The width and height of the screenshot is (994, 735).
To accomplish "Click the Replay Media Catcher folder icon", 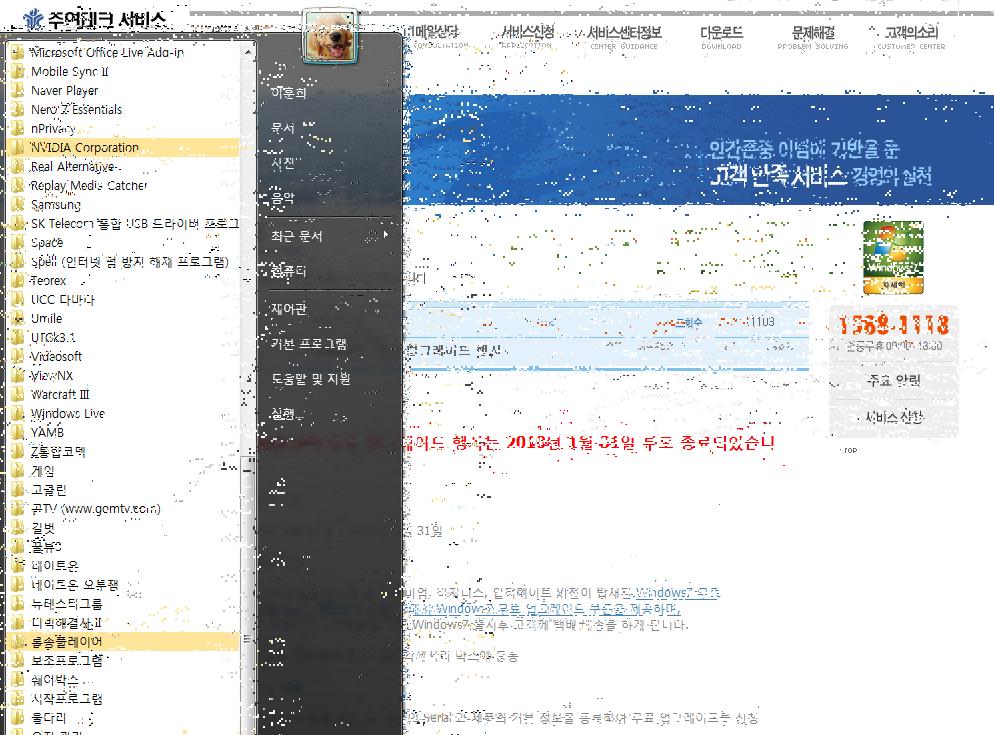I will pos(18,185).
